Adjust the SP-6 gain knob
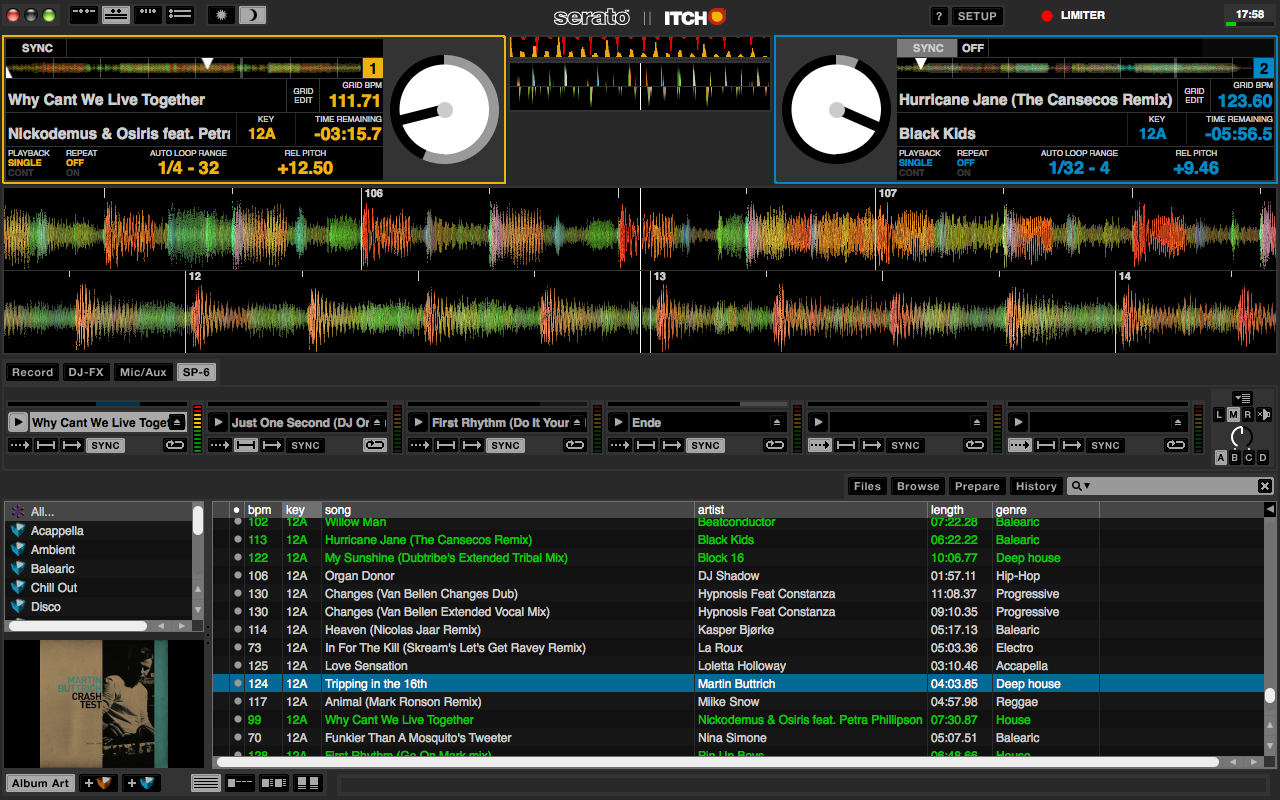Screen dimensions: 1280x800 [x=1241, y=436]
